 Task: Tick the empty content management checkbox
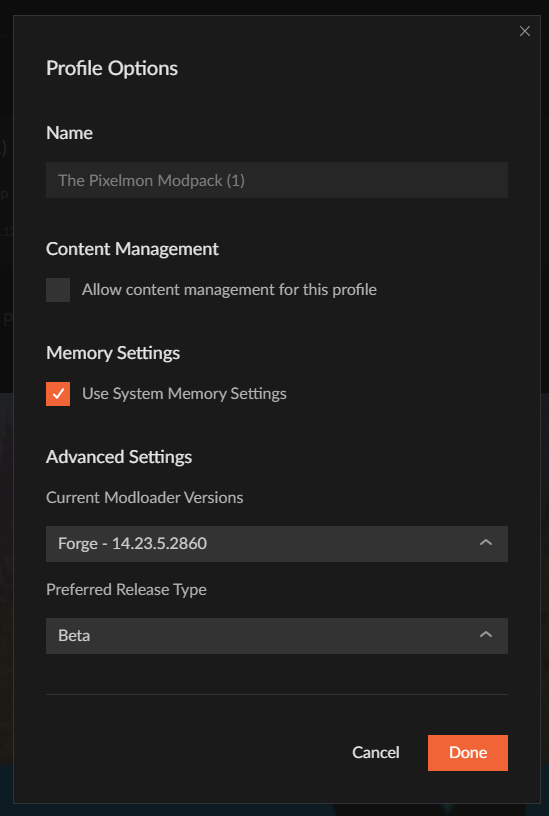pyautogui.click(x=58, y=290)
